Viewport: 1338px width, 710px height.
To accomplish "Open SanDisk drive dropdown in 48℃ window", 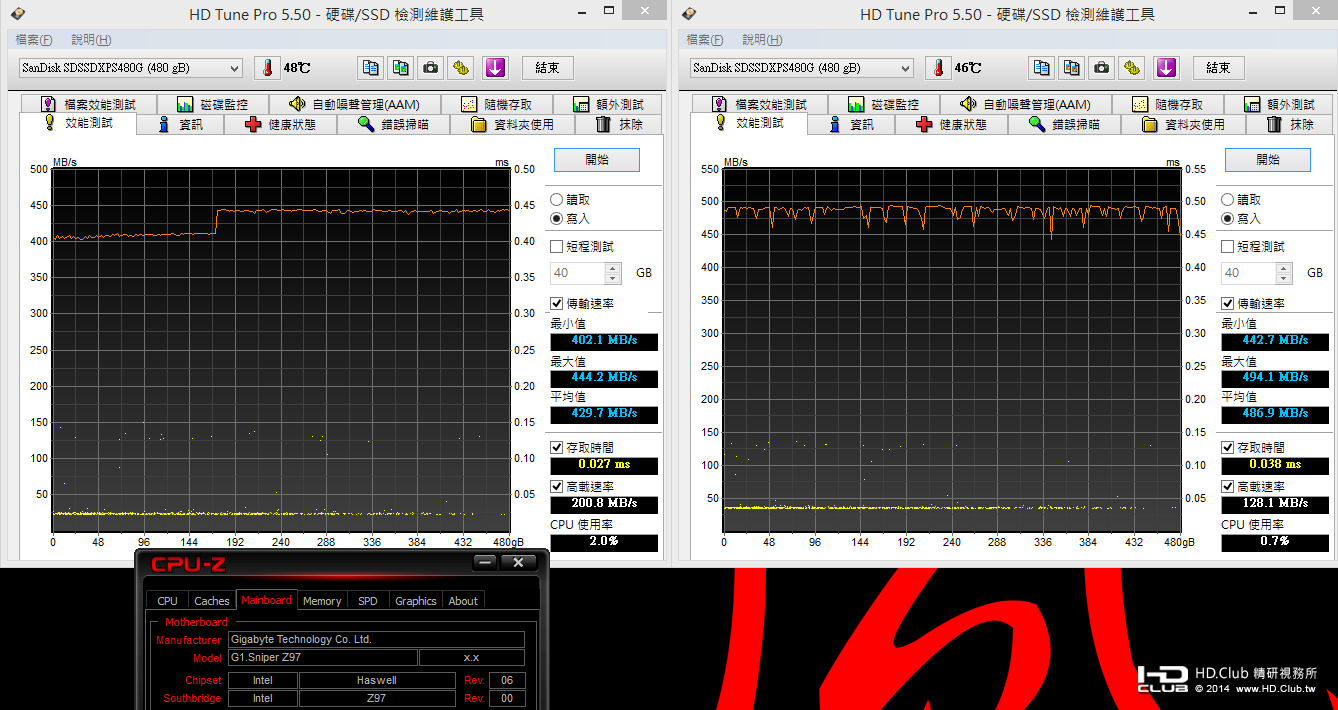I will pos(130,68).
